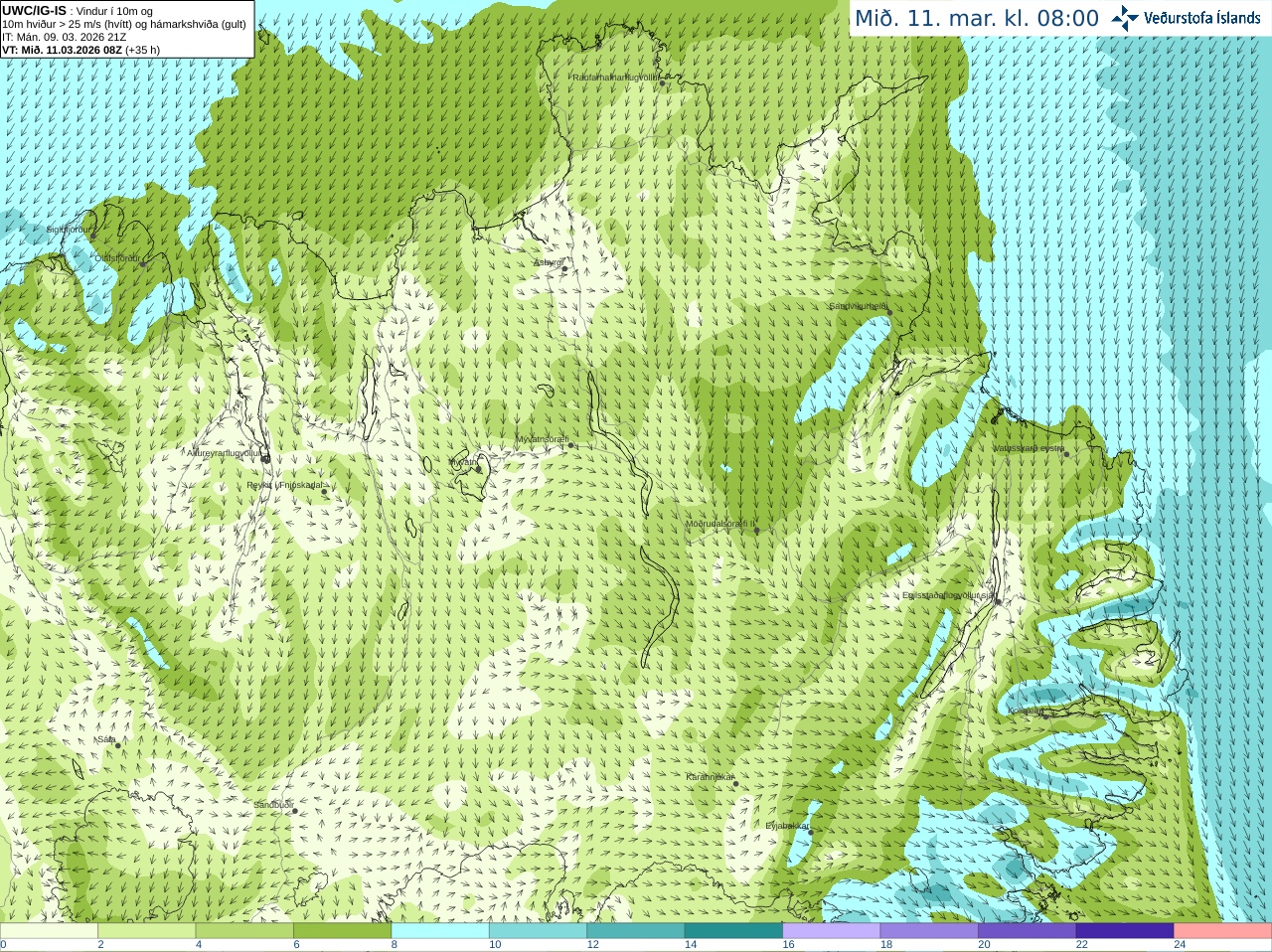Click the 0–2 m/s palest legend swatch
1272x952 pixels.
tap(49, 931)
